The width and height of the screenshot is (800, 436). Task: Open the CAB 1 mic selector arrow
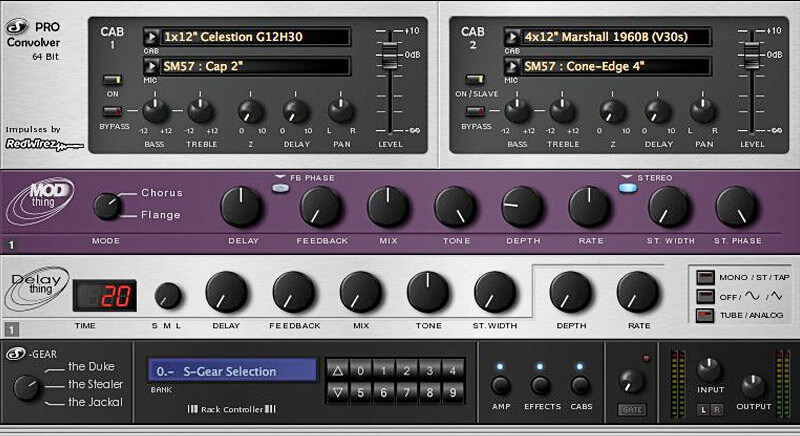151,66
